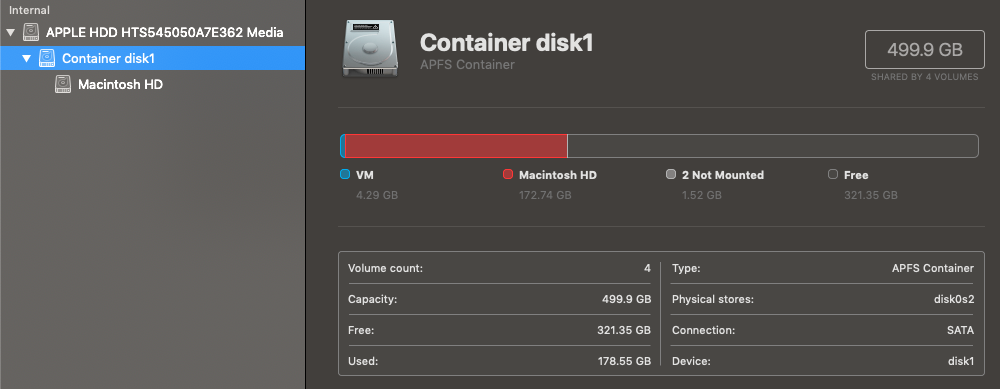Click the blue VM segment of usage bar
1000x389 pixels.
coord(342,146)
